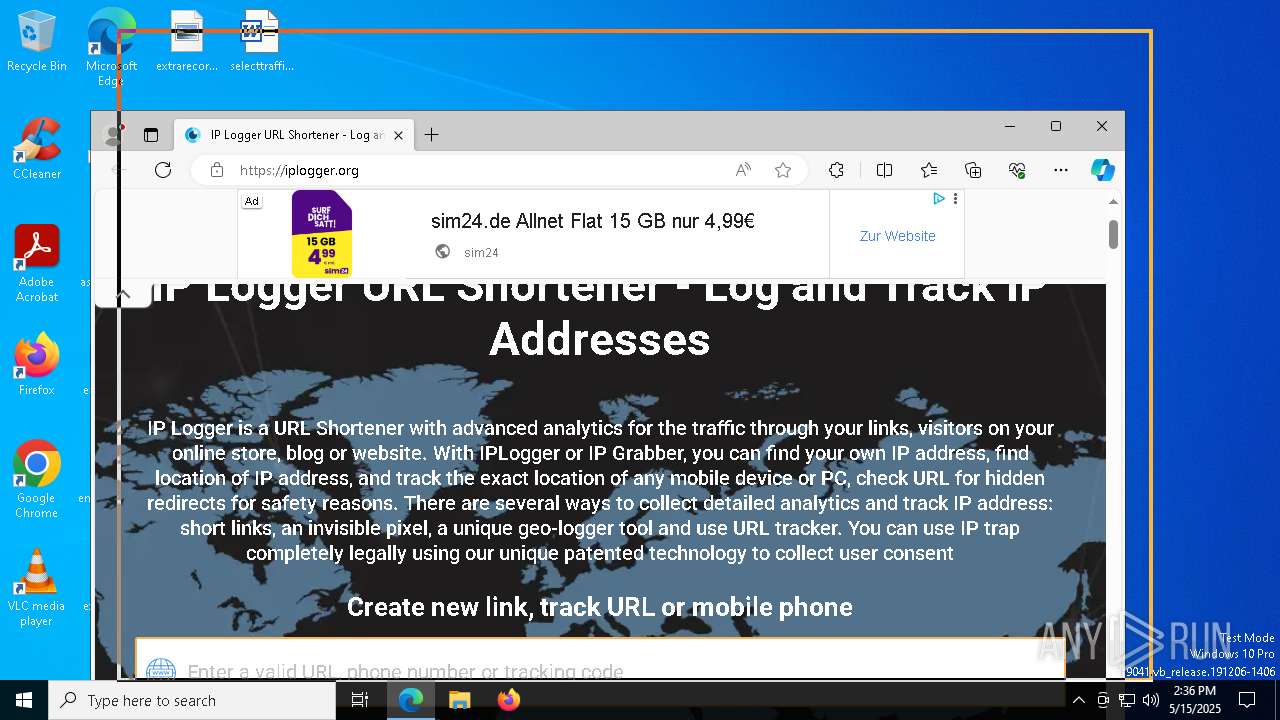Open the Google Chrome desktop shortcut

click(37, 480)
